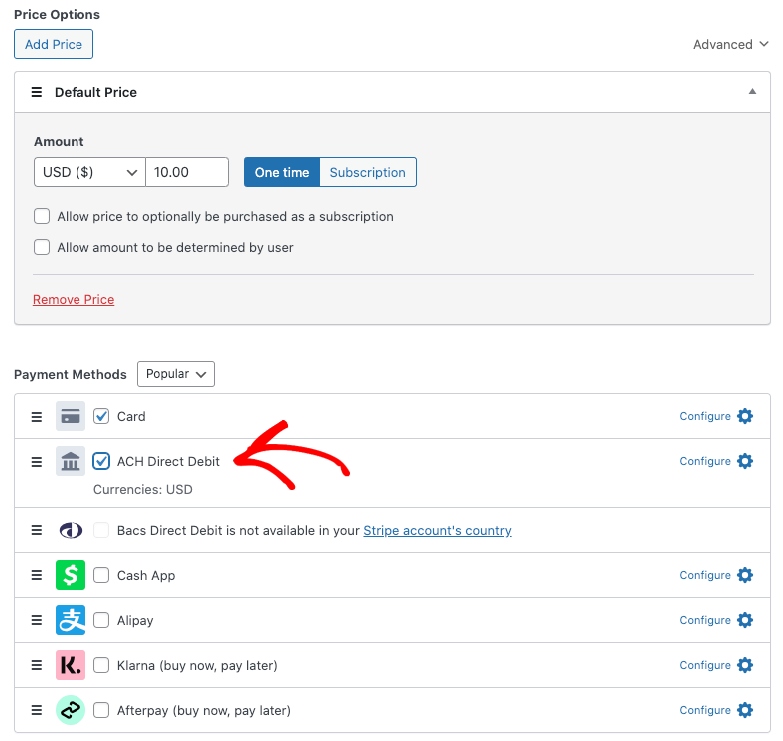This screenshot has height=741, width=783.
Task: Click the Afterpay logo icon
Action: pos(70,710)
